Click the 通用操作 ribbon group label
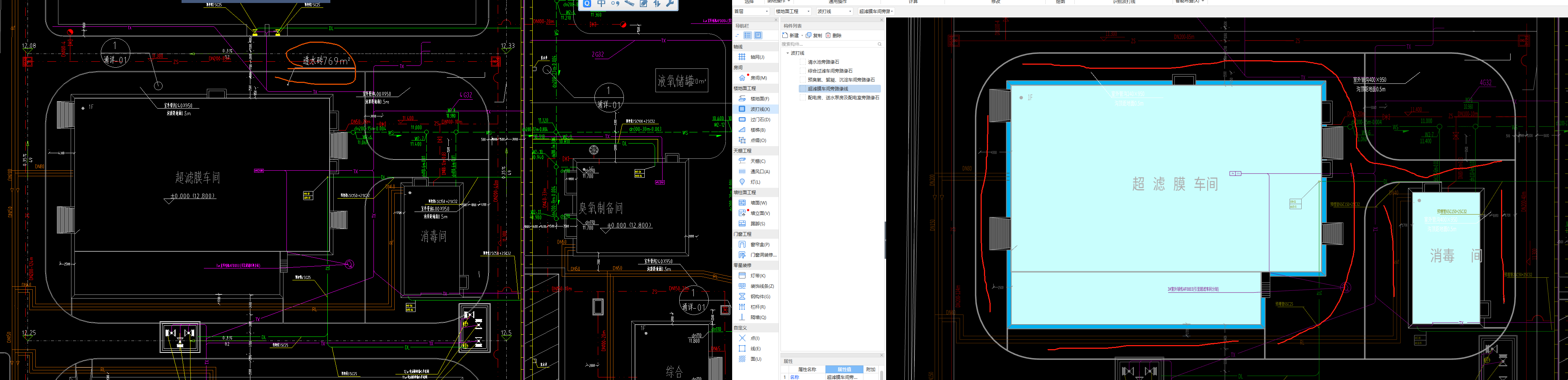The image size is (1568, 380). pos(837,2)
